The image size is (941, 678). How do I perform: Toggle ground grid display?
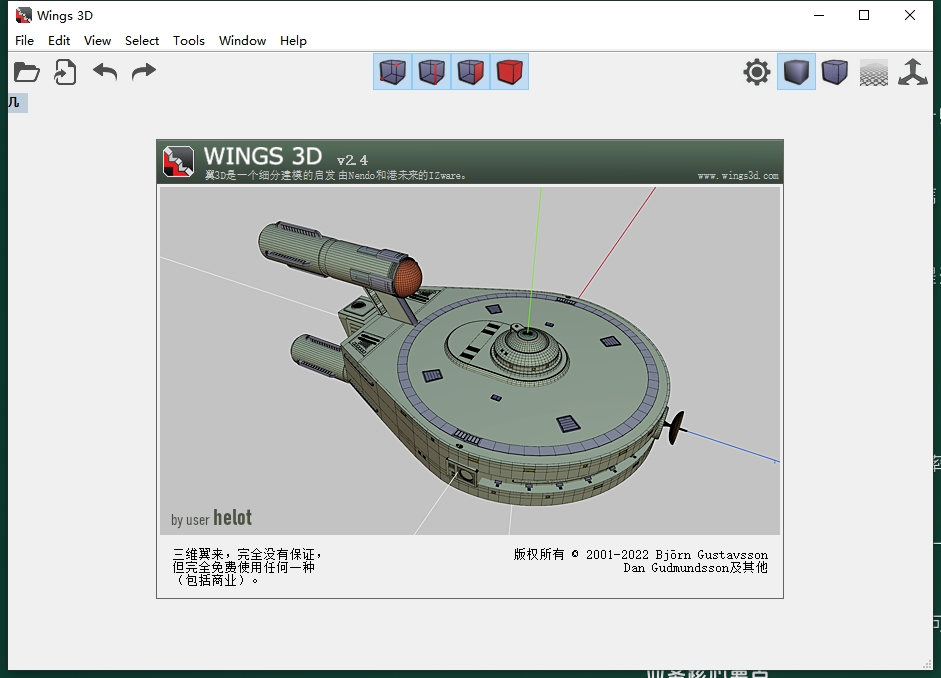(874, 72)
